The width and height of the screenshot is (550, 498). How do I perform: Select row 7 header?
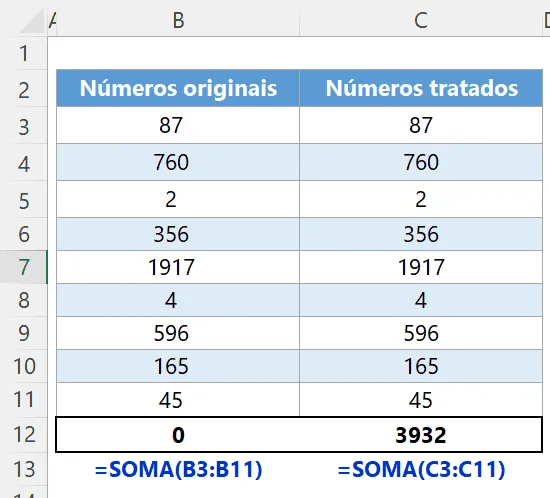[24, 267]
